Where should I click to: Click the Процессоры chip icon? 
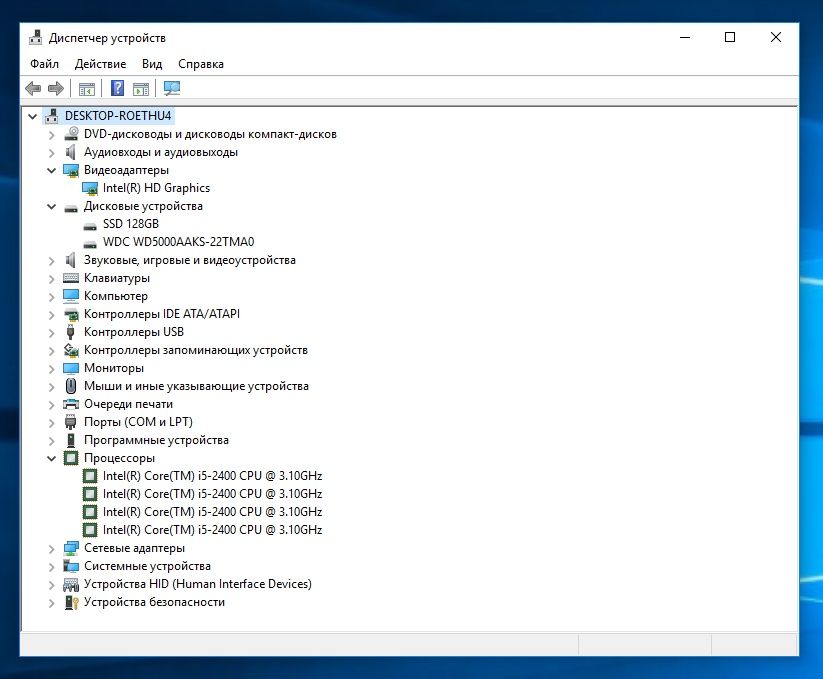(71, 458)
